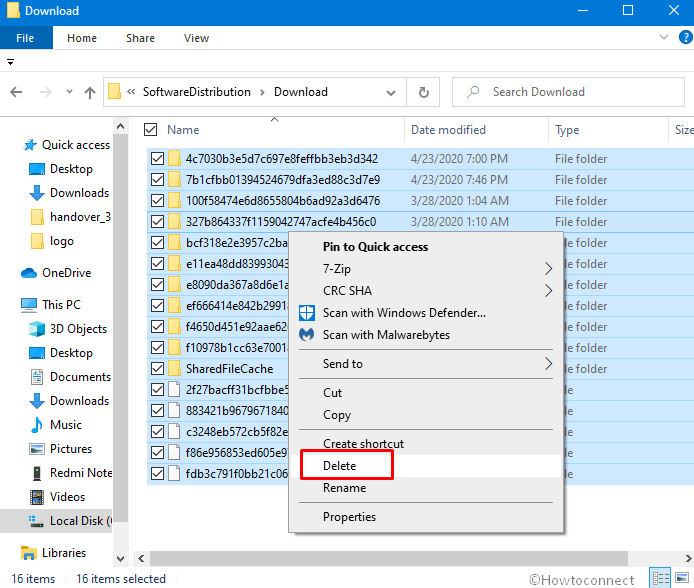Click the Malwarebytes logo icon
Viewport: 694px width, 588px height.
coord(307,334)
